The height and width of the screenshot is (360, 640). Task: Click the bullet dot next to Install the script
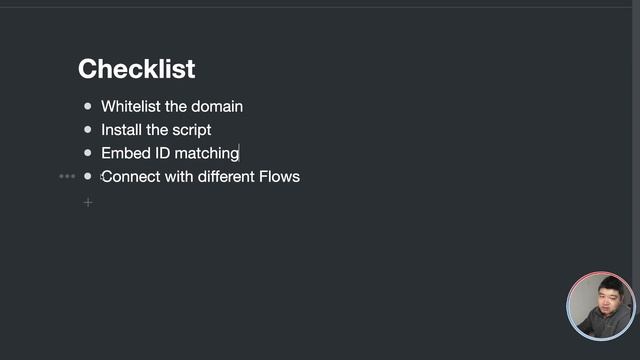pyautogui.click(x=87, y=129)
